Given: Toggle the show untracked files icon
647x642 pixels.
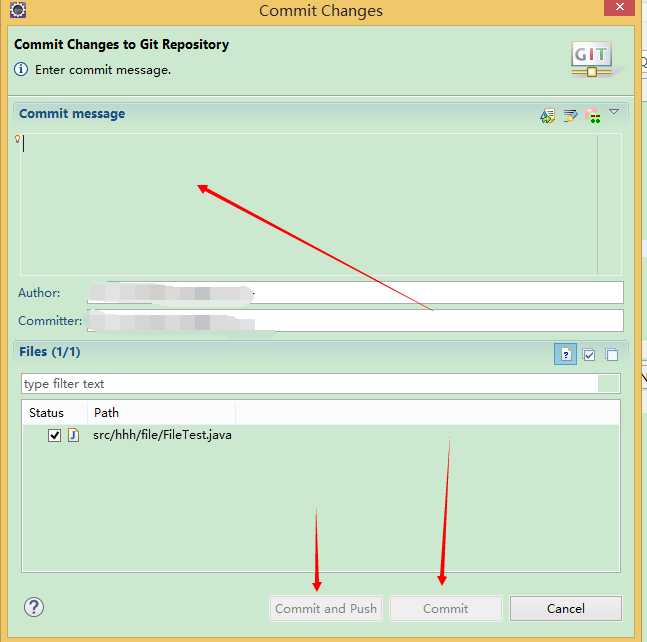Looking at the screenshot, I should pyautogui.click(x=565, y=354).
